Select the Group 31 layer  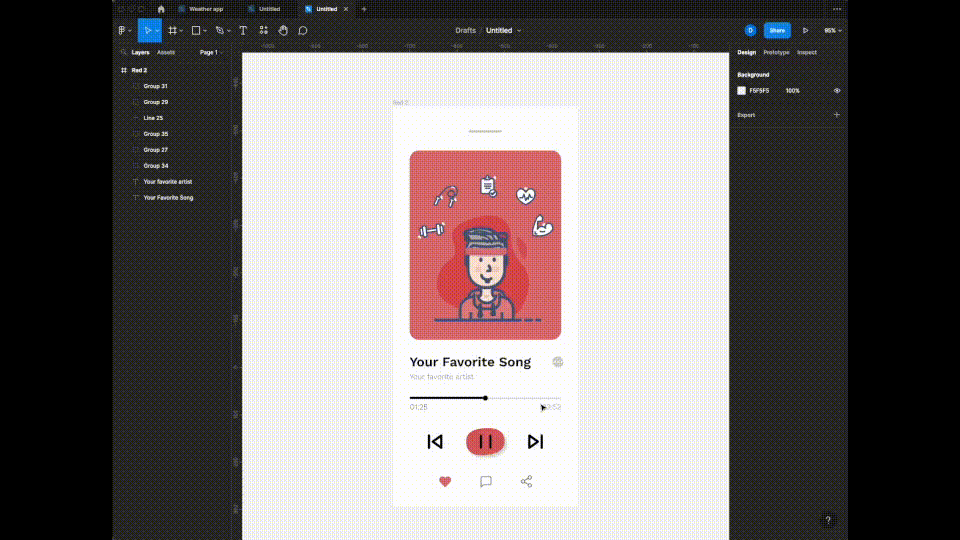click(x=155, y=86)
